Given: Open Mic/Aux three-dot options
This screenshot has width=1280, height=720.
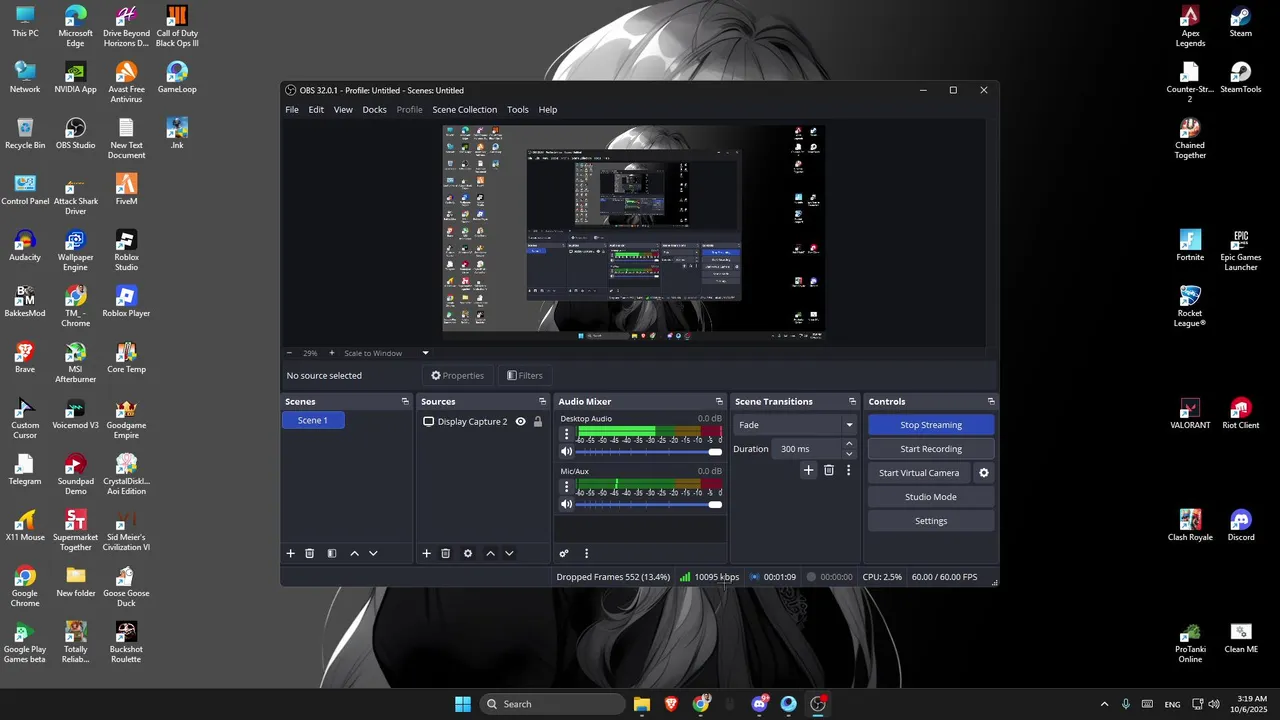Looking at the screenshot, I should coord(566,487).
